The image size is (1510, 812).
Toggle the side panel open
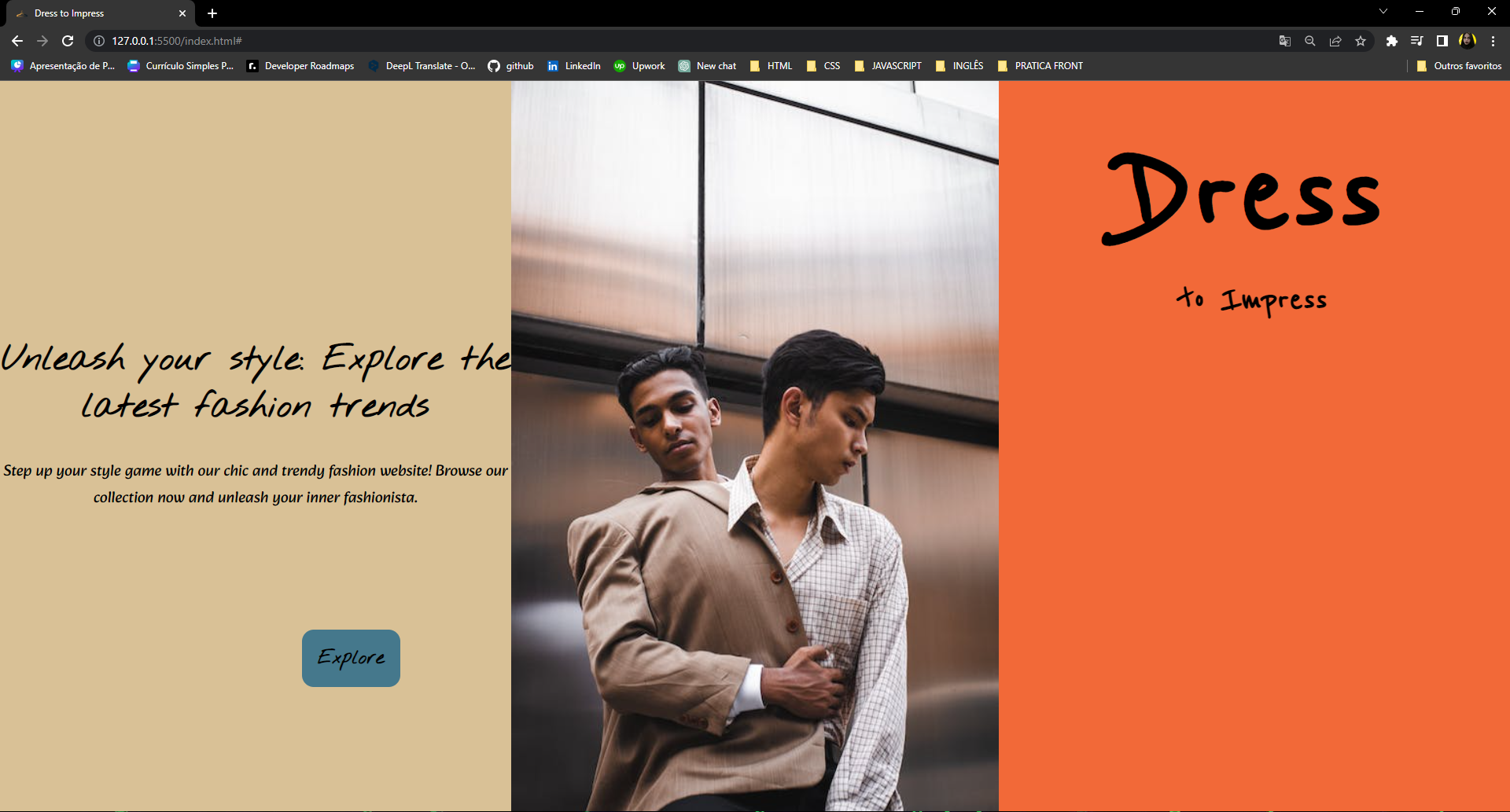tap(1442, 41)
